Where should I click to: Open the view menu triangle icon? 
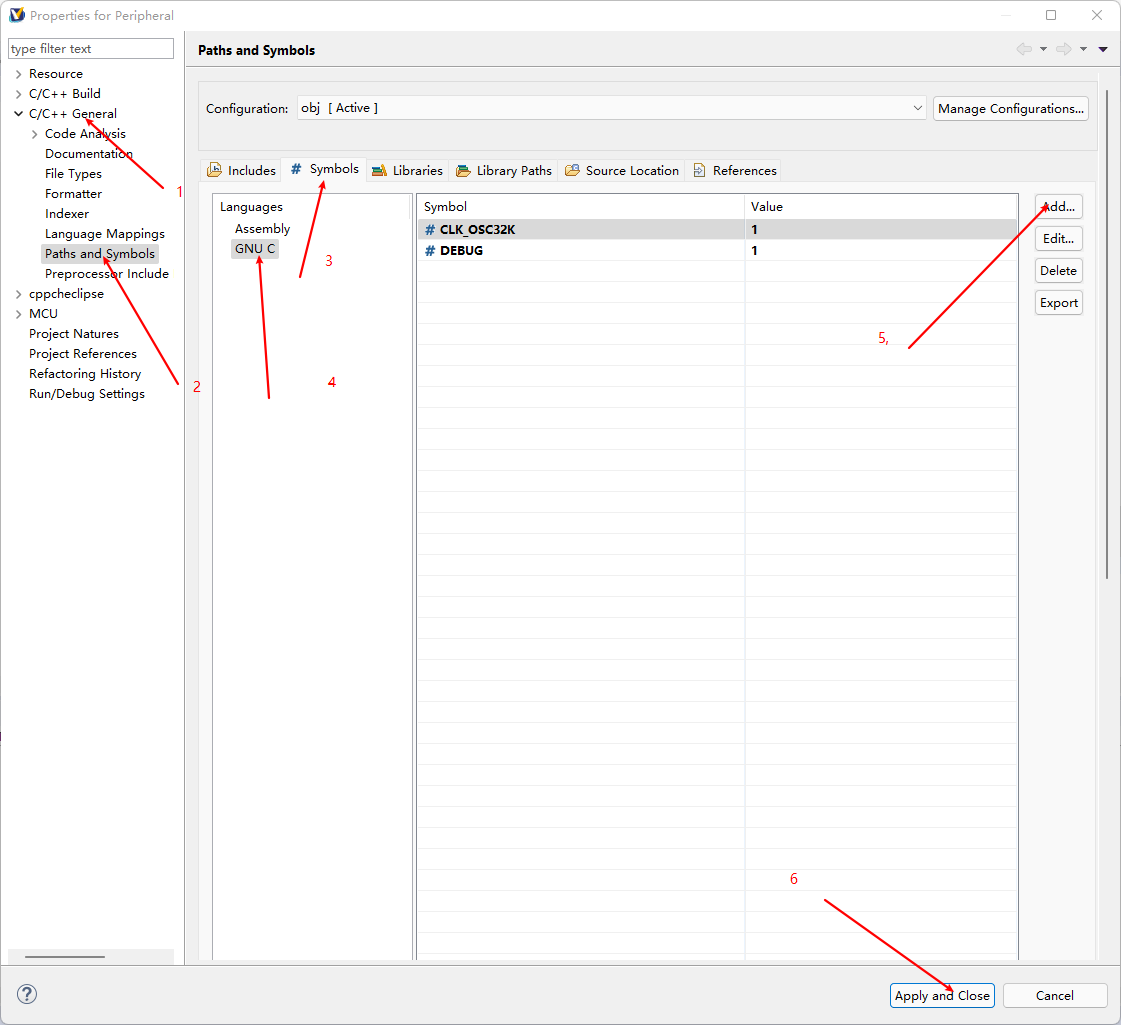click(1103, 49)
